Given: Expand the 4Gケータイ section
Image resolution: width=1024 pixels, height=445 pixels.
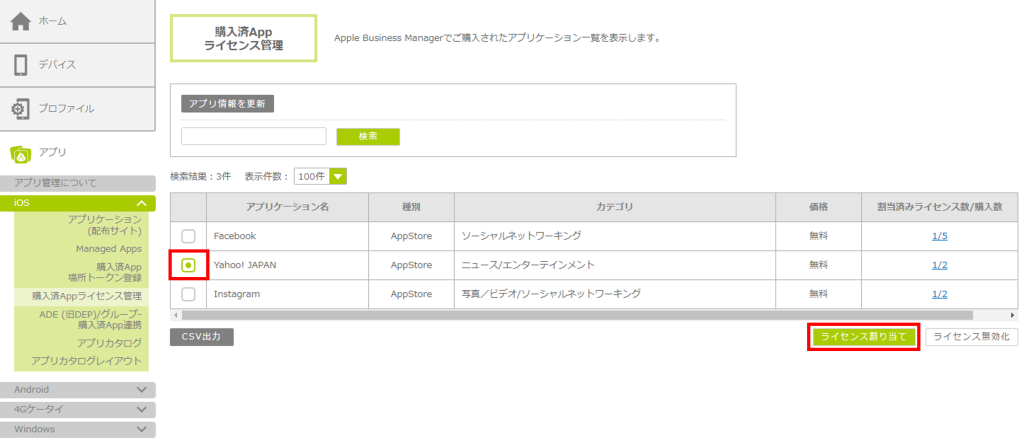Looking at the screenshot, I should pos(141,409).
